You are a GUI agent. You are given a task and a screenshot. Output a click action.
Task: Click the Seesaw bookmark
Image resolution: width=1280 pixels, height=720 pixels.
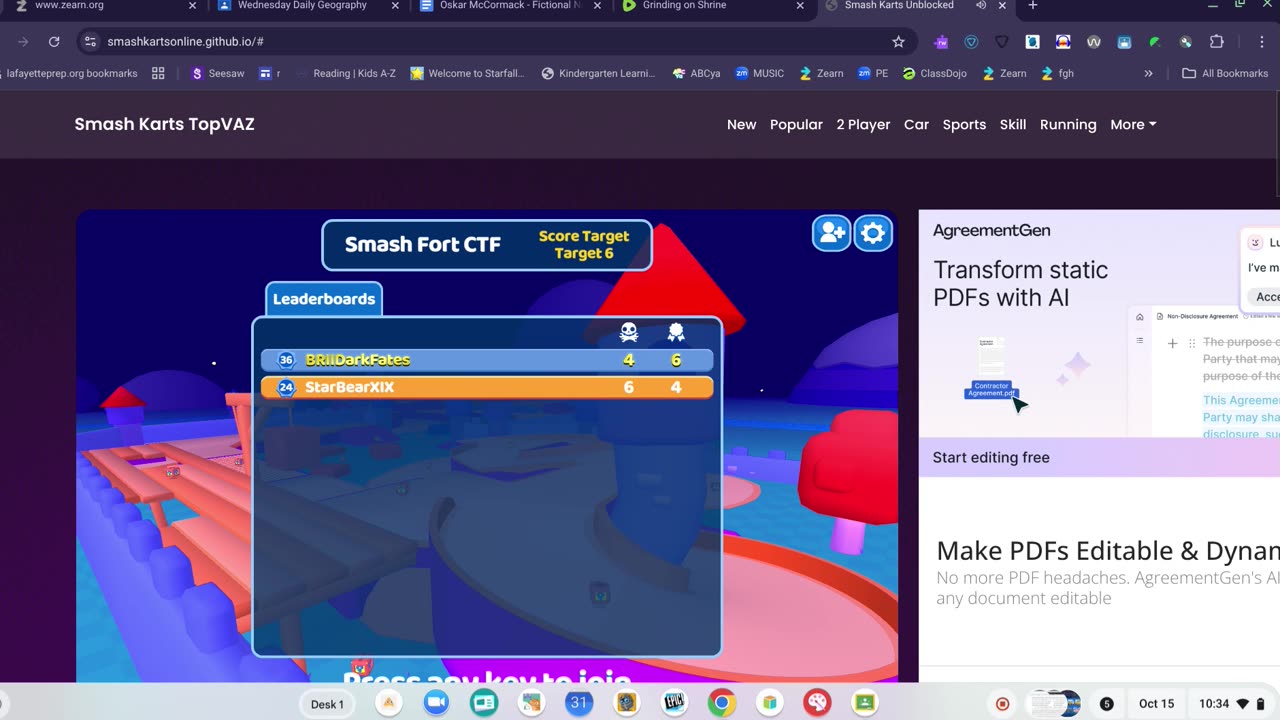217,73
